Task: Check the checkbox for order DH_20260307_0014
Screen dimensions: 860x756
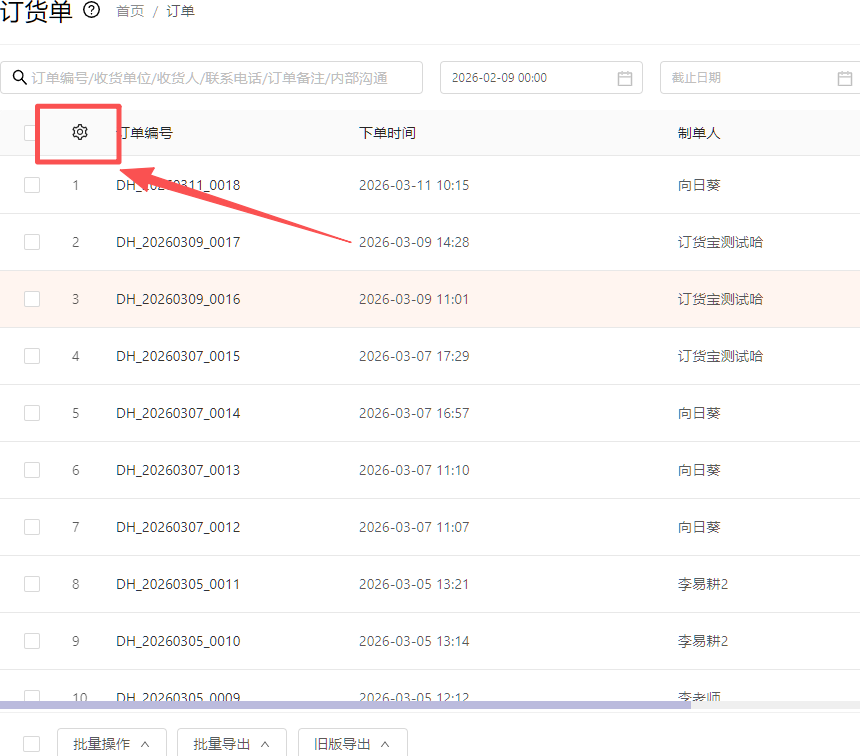Action: (x=32, y=413)
